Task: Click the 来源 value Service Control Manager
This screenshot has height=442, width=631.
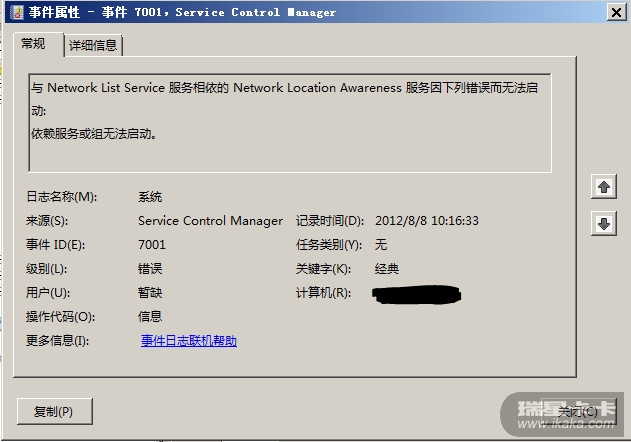Action: [210, 221]
